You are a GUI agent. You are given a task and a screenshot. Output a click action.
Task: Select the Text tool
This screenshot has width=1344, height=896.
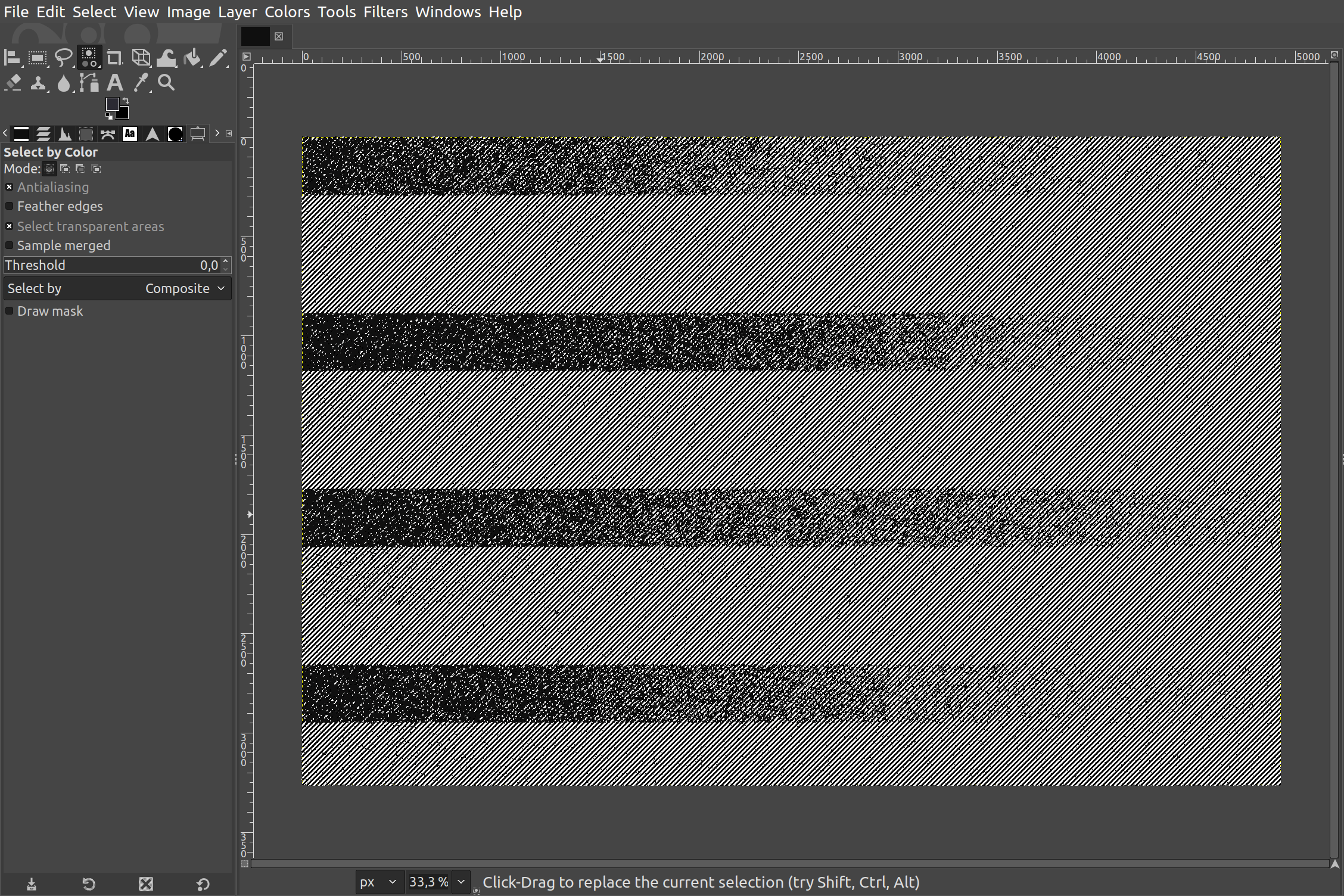click(115, 83)
